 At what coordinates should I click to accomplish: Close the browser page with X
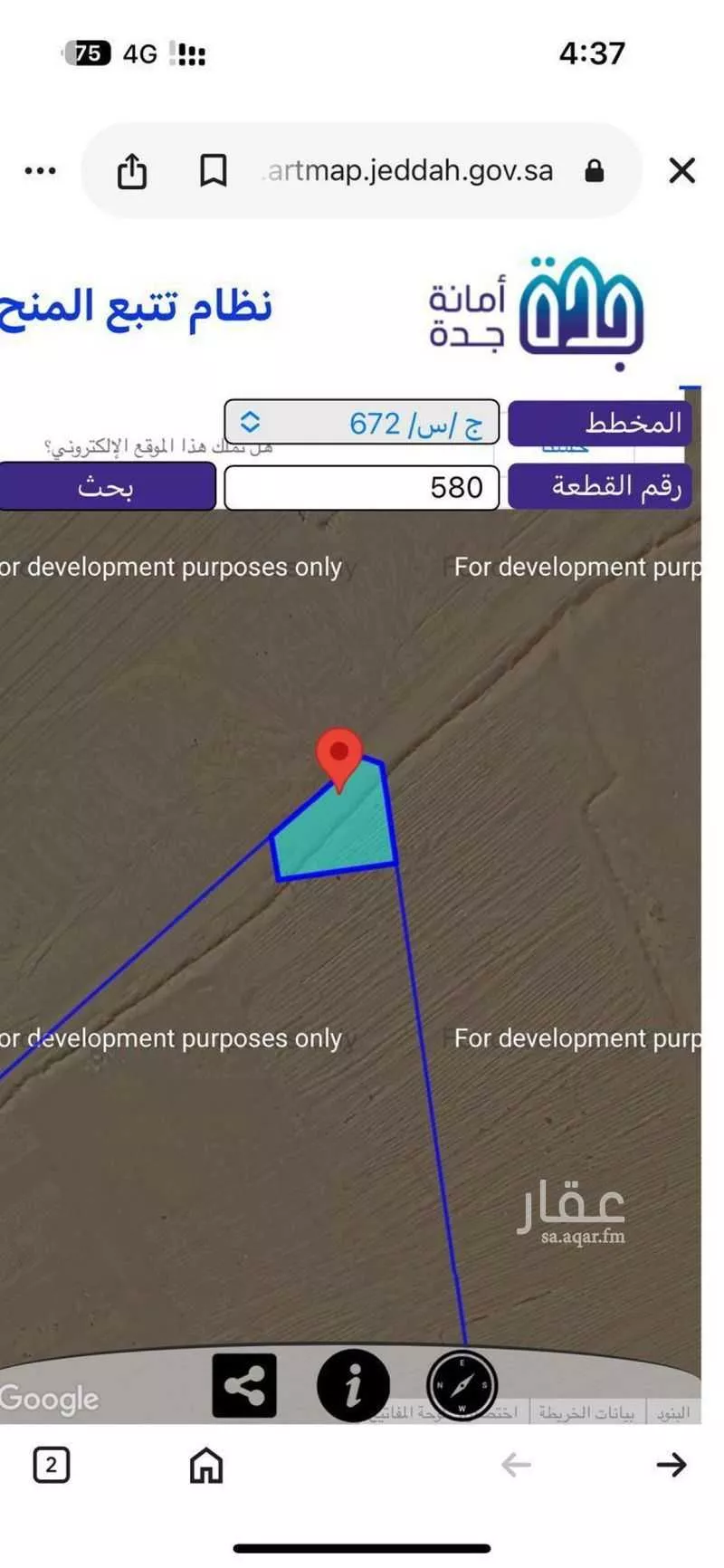coord(681,170)
